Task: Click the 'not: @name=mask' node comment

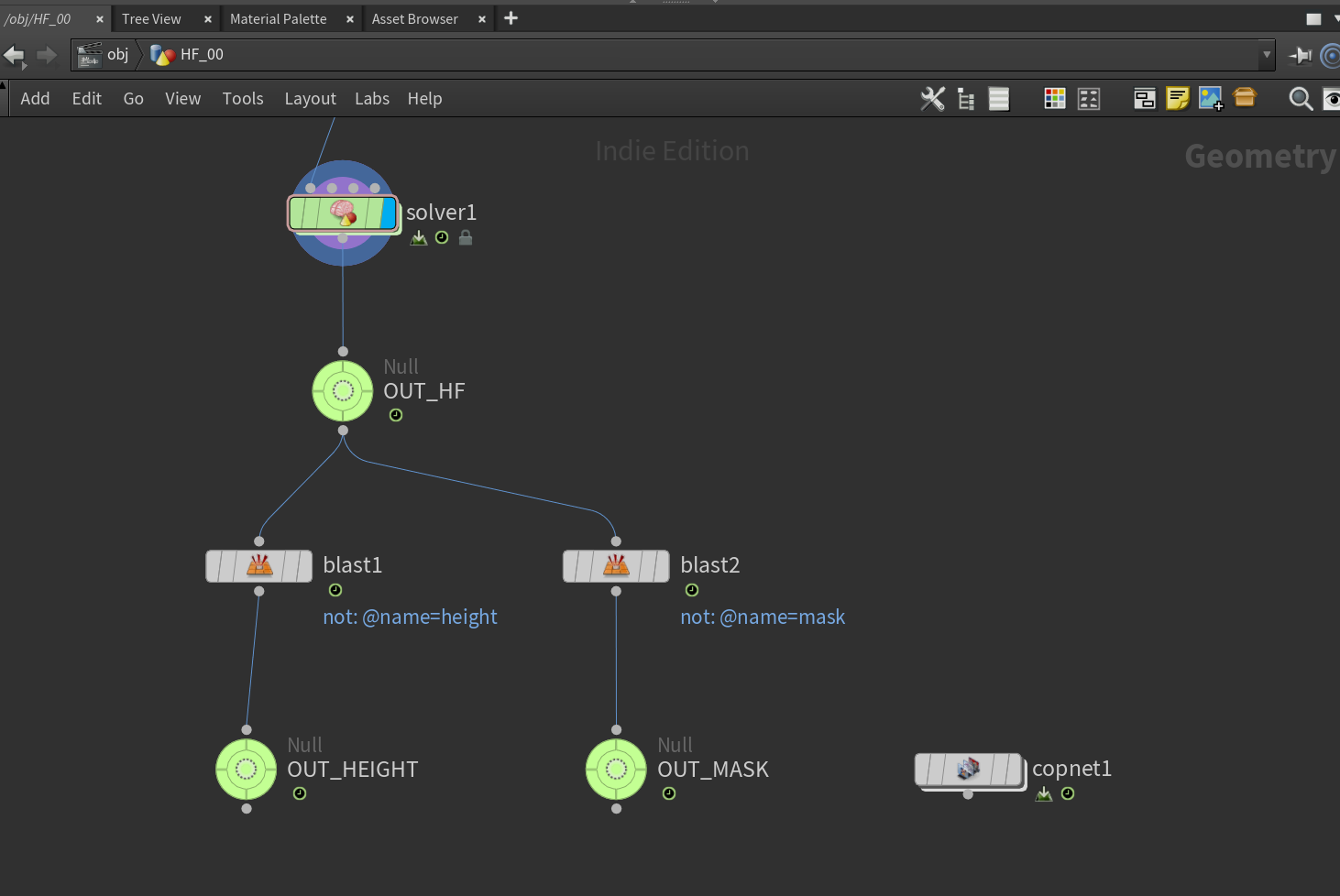Action: click(763, 617)
